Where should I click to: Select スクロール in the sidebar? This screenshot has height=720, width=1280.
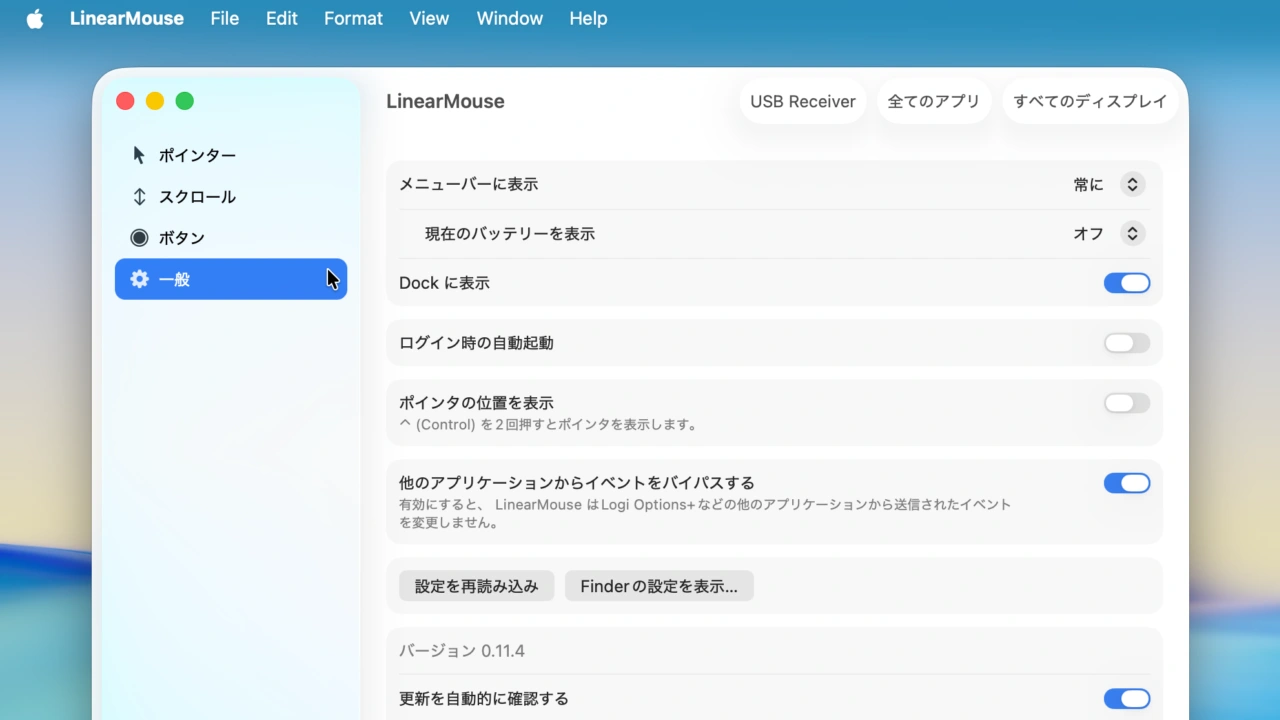(231, 197)
